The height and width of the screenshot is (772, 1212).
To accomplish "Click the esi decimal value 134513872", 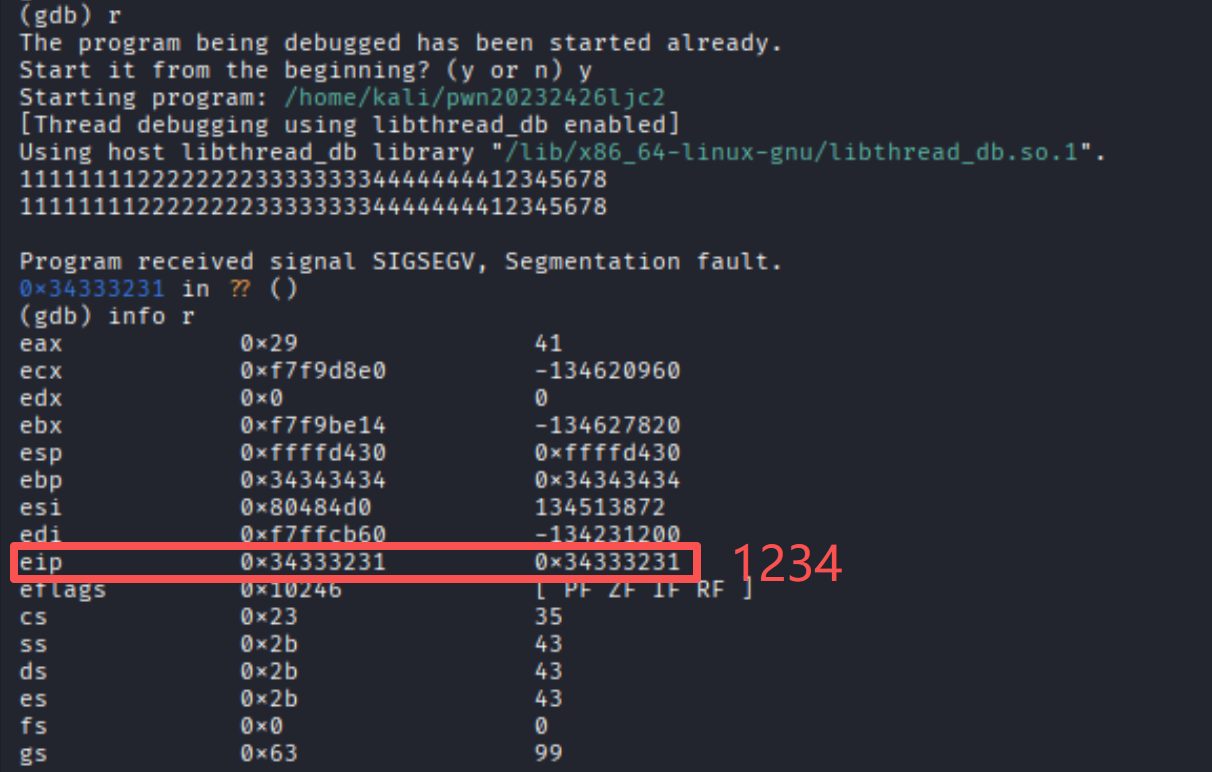I will [600, 507].
